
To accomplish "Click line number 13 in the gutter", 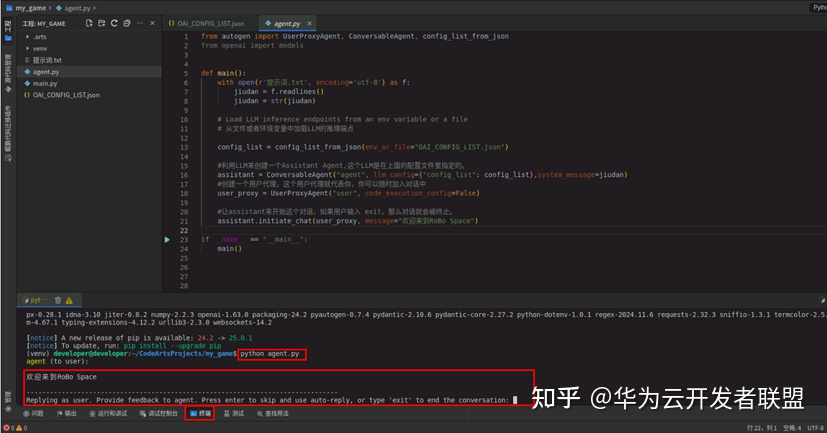I will tap(184, 147).
